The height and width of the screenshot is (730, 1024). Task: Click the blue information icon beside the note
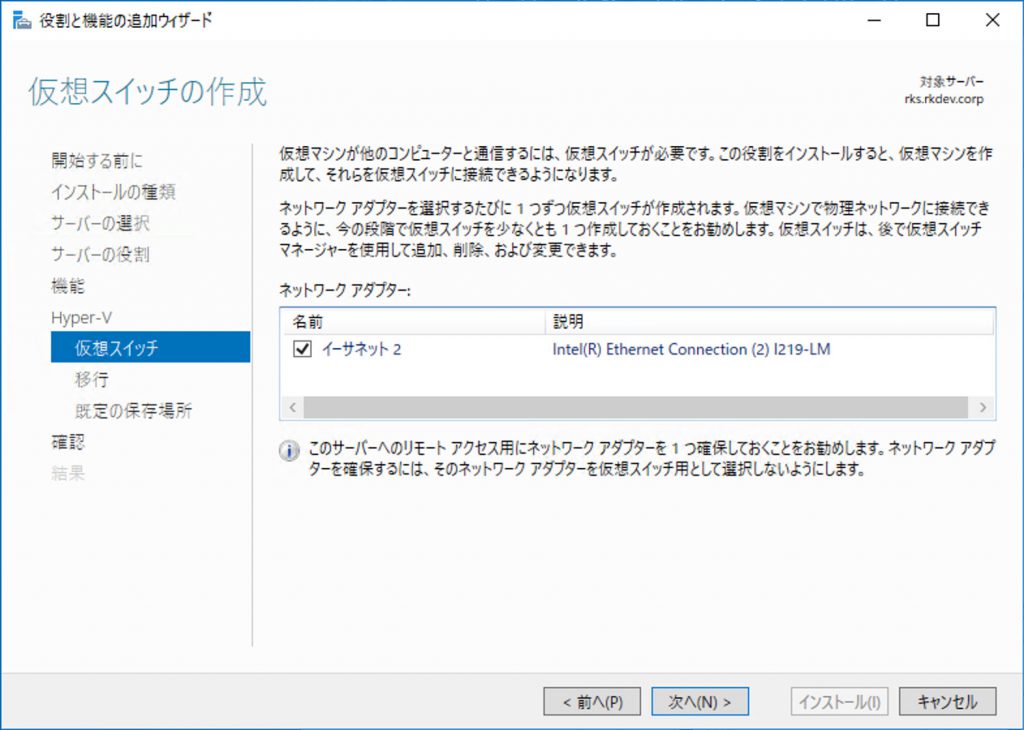(289, 451)
